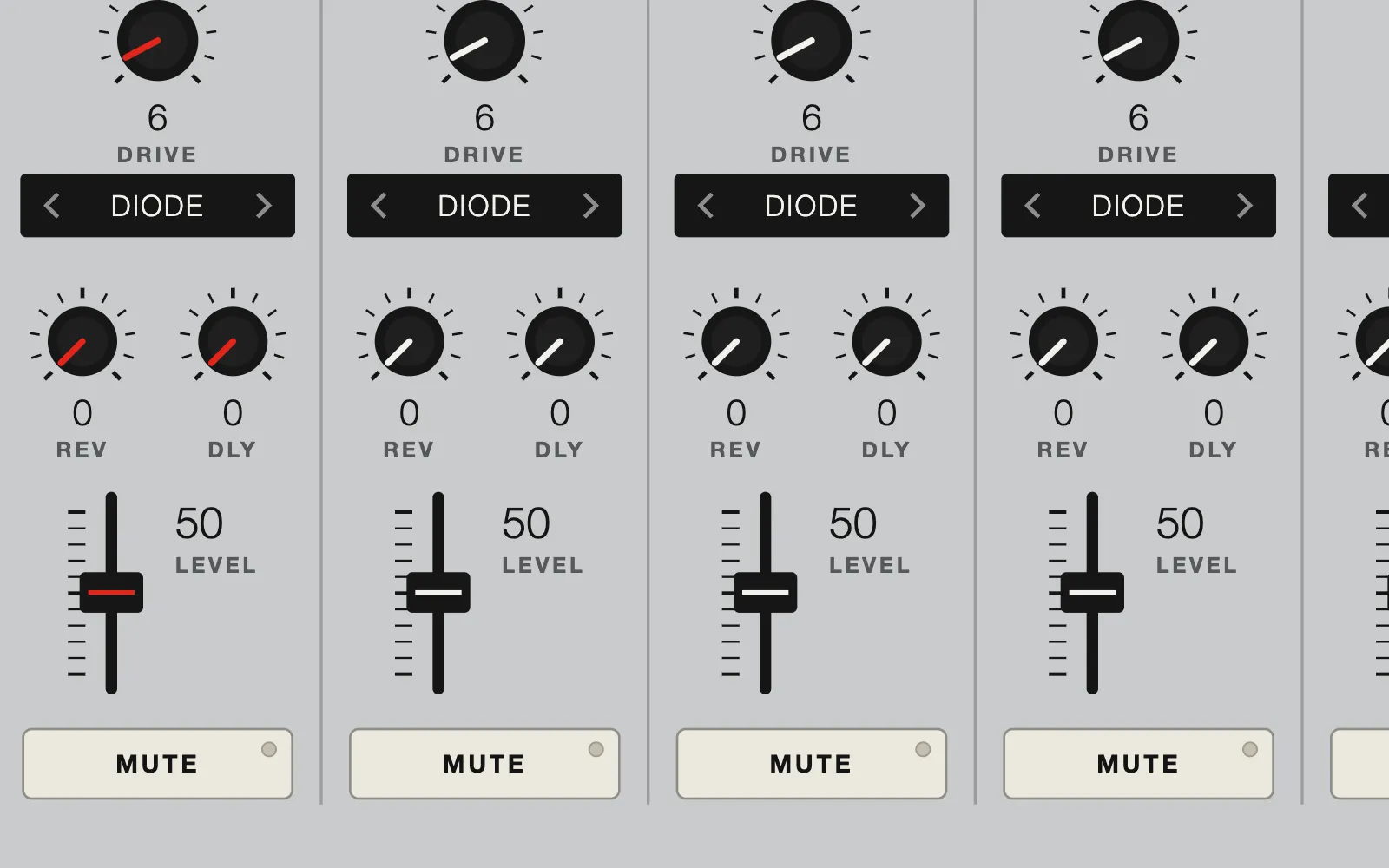Screen dimensions: 1389x868
Task: Click the LEVEL fader handle in second channel
Action: click(438, 593)
